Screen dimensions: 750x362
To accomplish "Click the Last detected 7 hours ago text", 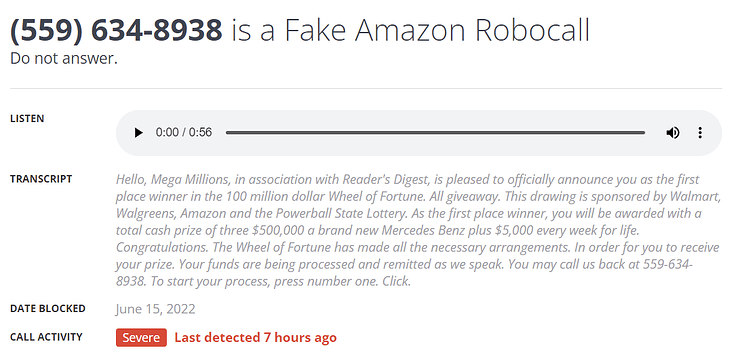I will click(255, 337).
